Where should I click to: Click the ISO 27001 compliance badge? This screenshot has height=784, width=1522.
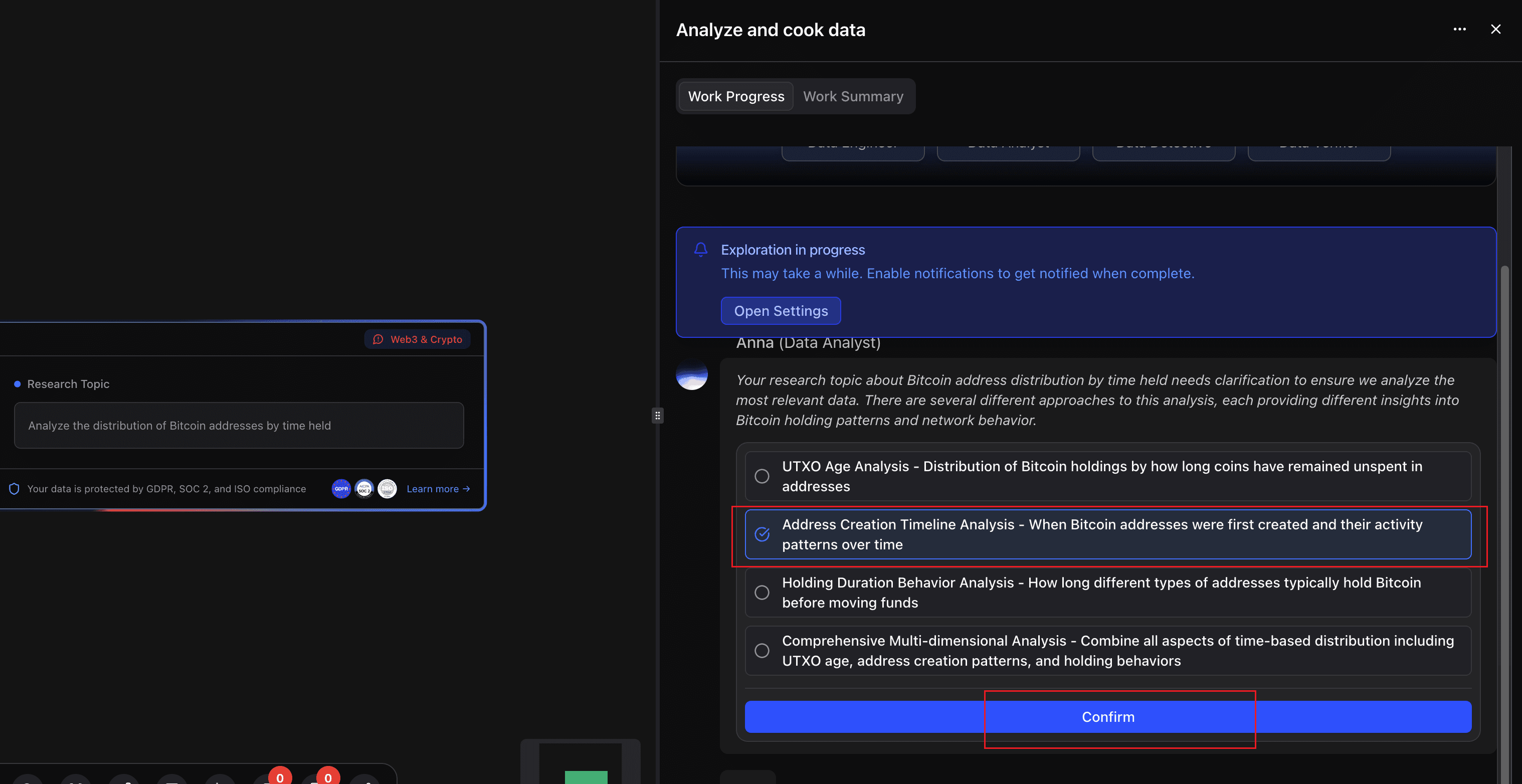tap(387, 489)
